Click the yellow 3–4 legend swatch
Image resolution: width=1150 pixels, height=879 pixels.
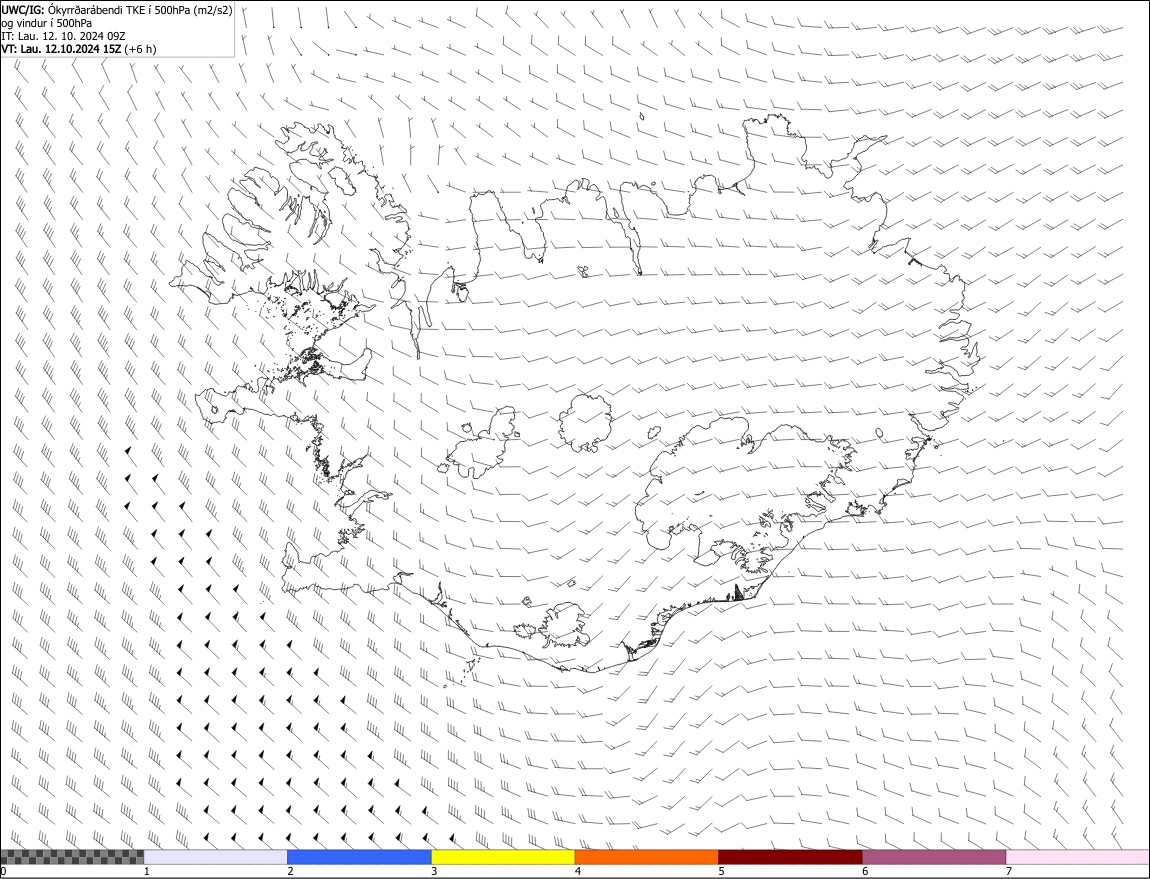point(503,856)
